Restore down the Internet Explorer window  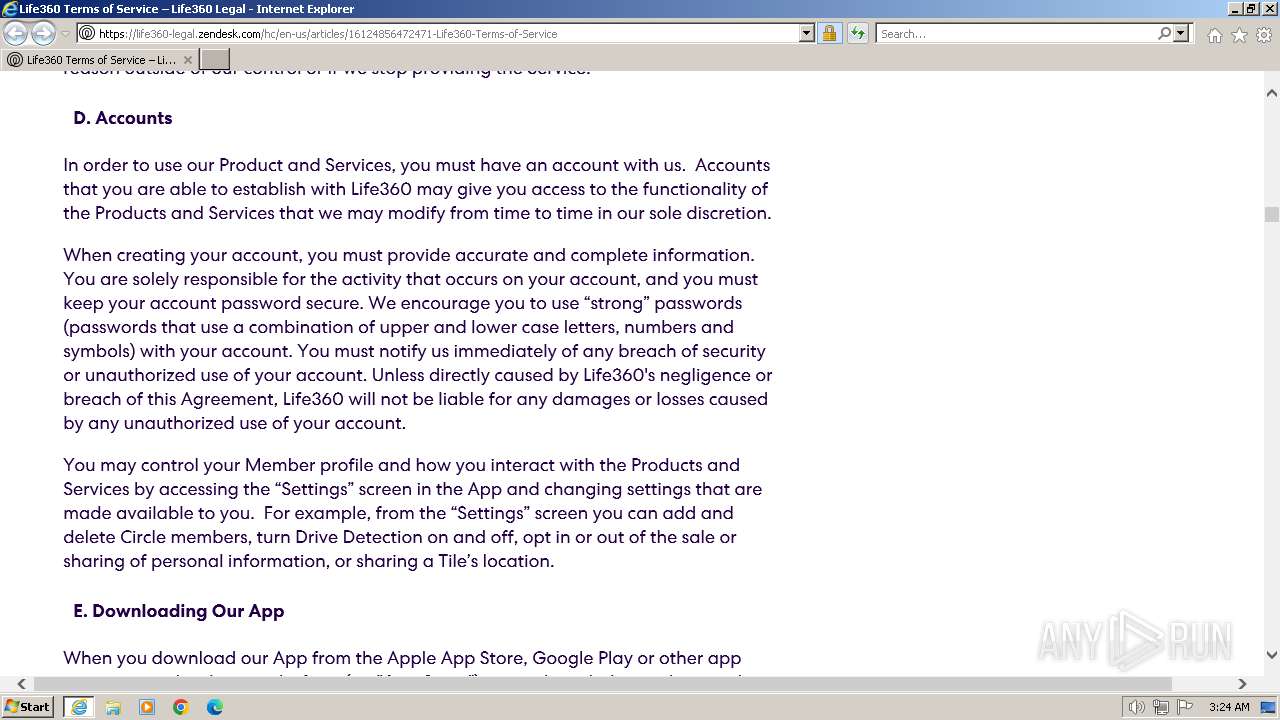click(x=1251, y=9)
